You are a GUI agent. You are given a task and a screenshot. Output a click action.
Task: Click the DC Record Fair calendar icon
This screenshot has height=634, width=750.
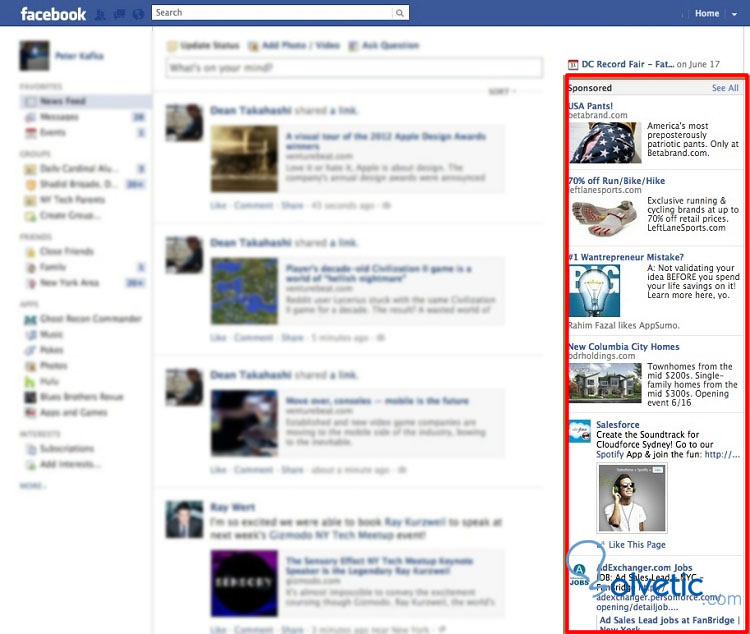pos(573,64)
